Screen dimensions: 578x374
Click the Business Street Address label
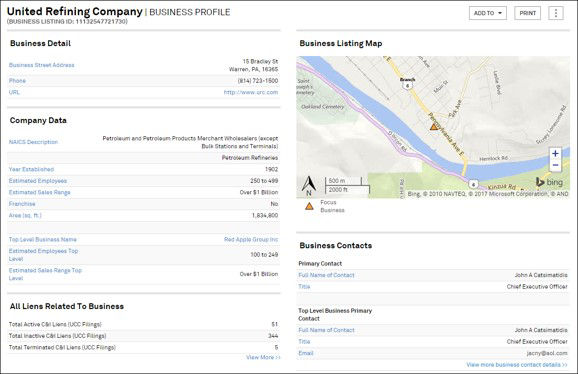(x=42, y=65)
